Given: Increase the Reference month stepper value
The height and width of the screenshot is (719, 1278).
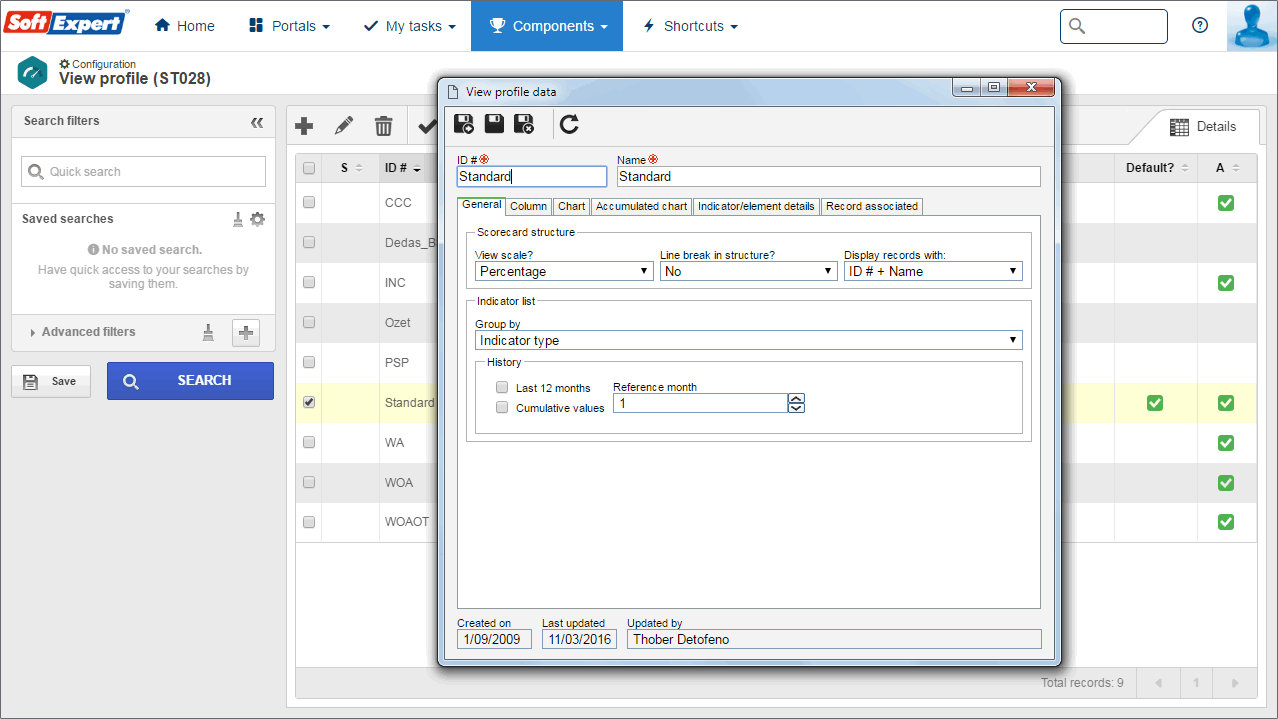Looking at the screenshot, I should pyautogui.click(x=796, y=398).
